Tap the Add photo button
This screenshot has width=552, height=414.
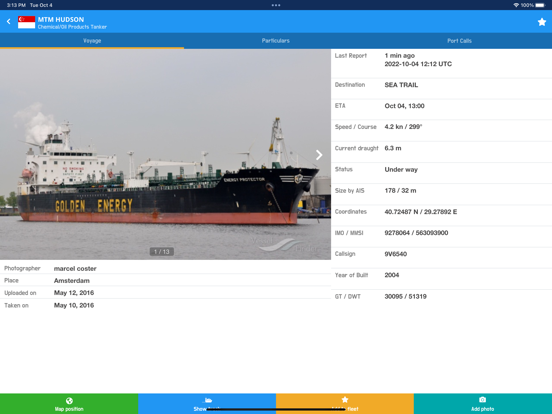tap(483, 404)
